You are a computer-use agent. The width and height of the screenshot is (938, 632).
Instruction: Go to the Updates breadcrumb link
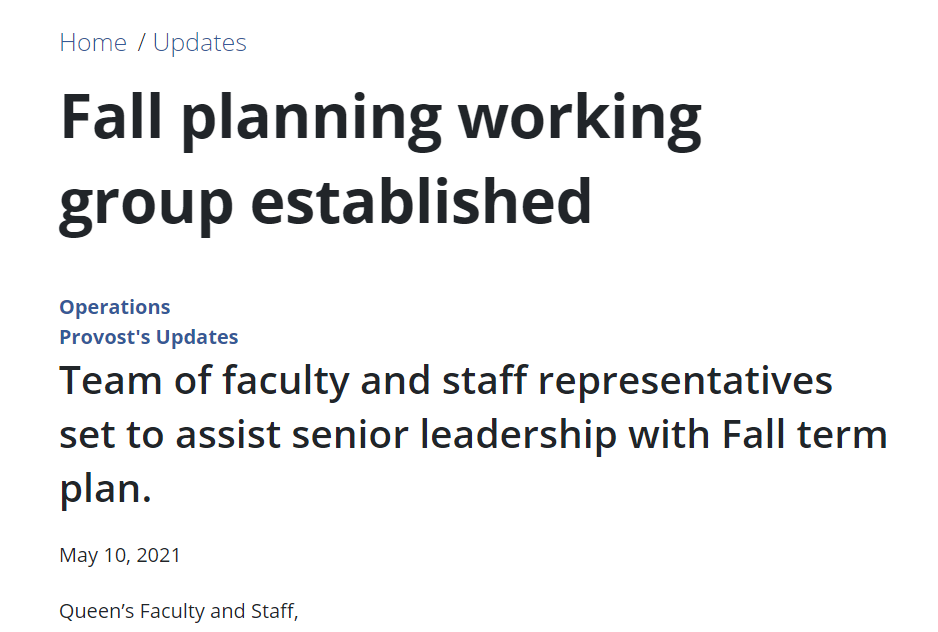[199, 43]
